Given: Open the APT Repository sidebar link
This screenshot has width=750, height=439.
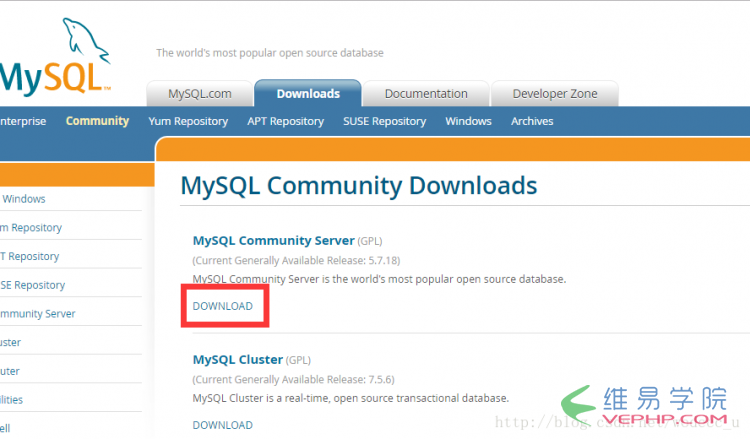Looking at the screenshot, I should pyautogui.click(x=30, y=256).
